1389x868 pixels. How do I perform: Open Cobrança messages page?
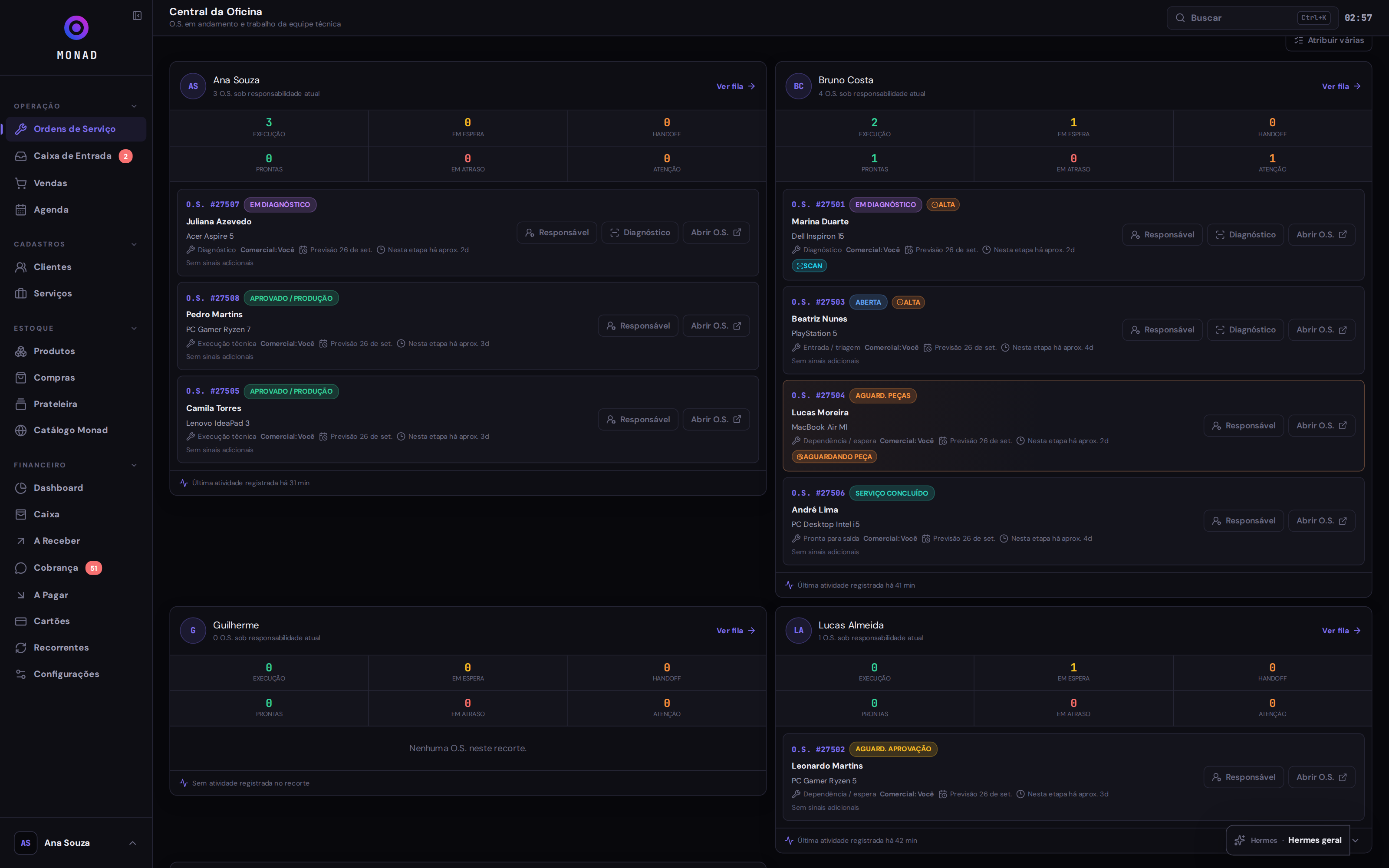point(76,568)
